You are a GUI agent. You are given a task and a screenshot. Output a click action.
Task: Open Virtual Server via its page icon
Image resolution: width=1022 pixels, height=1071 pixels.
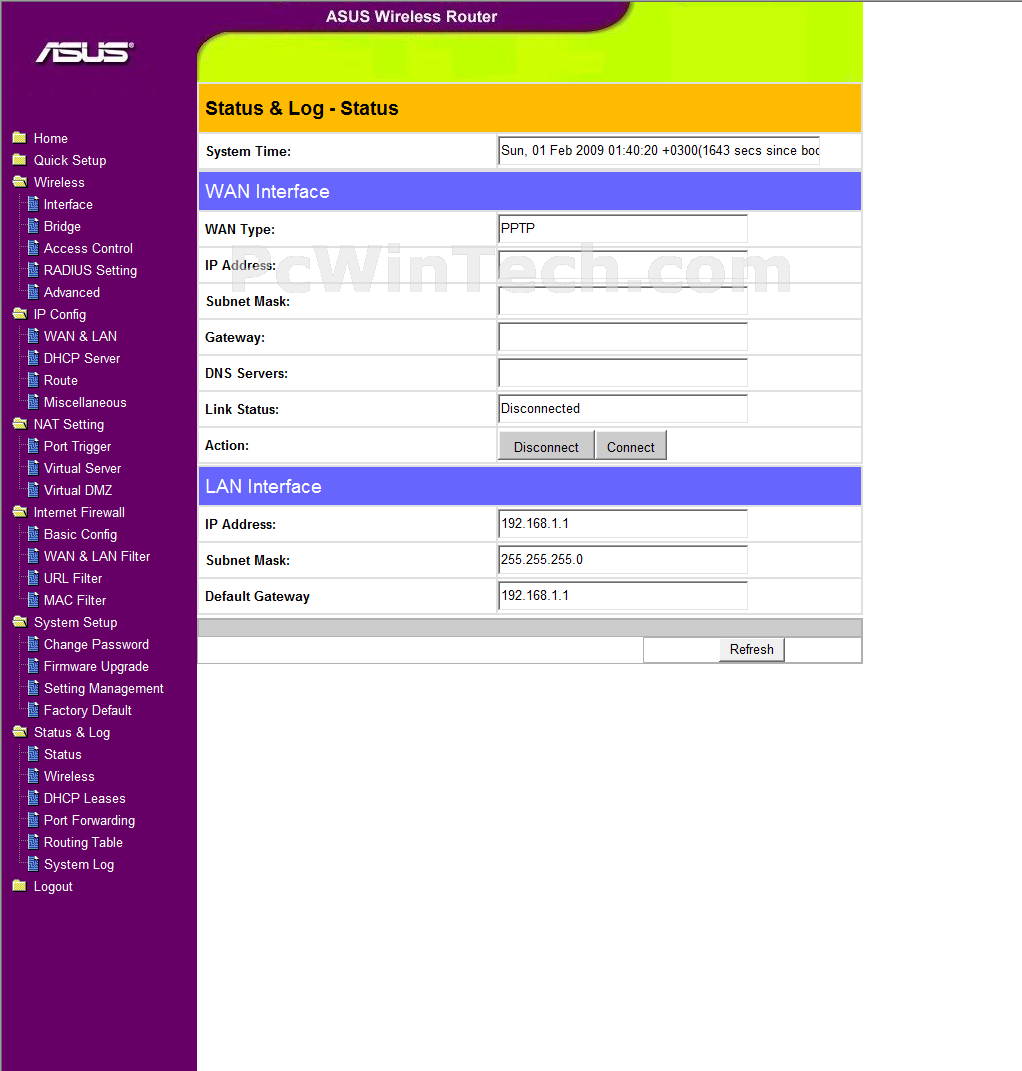coord(33,468)
